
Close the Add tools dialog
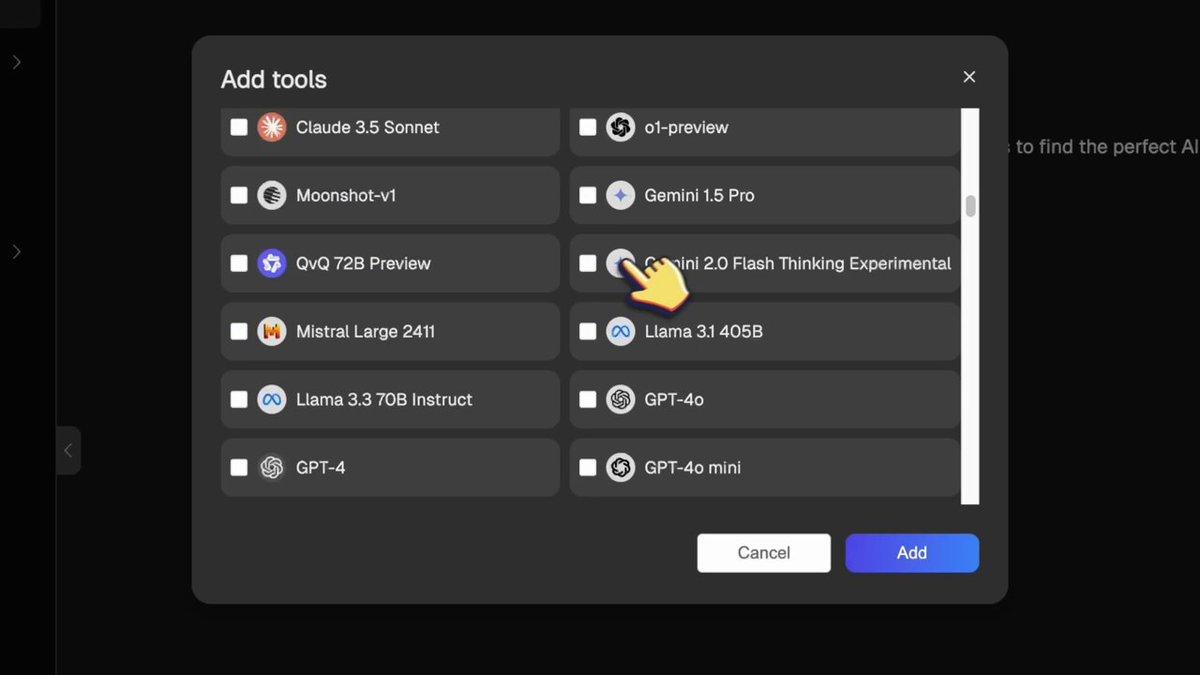point(969,77)
